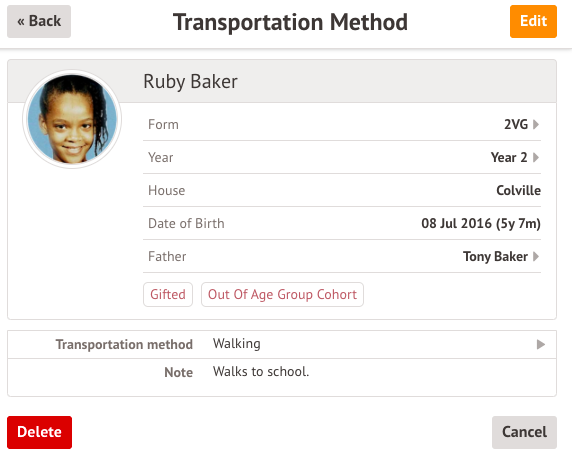The image size is (572, 461).
Task: Delete this transportation method
Action: [x=39, y=432]
